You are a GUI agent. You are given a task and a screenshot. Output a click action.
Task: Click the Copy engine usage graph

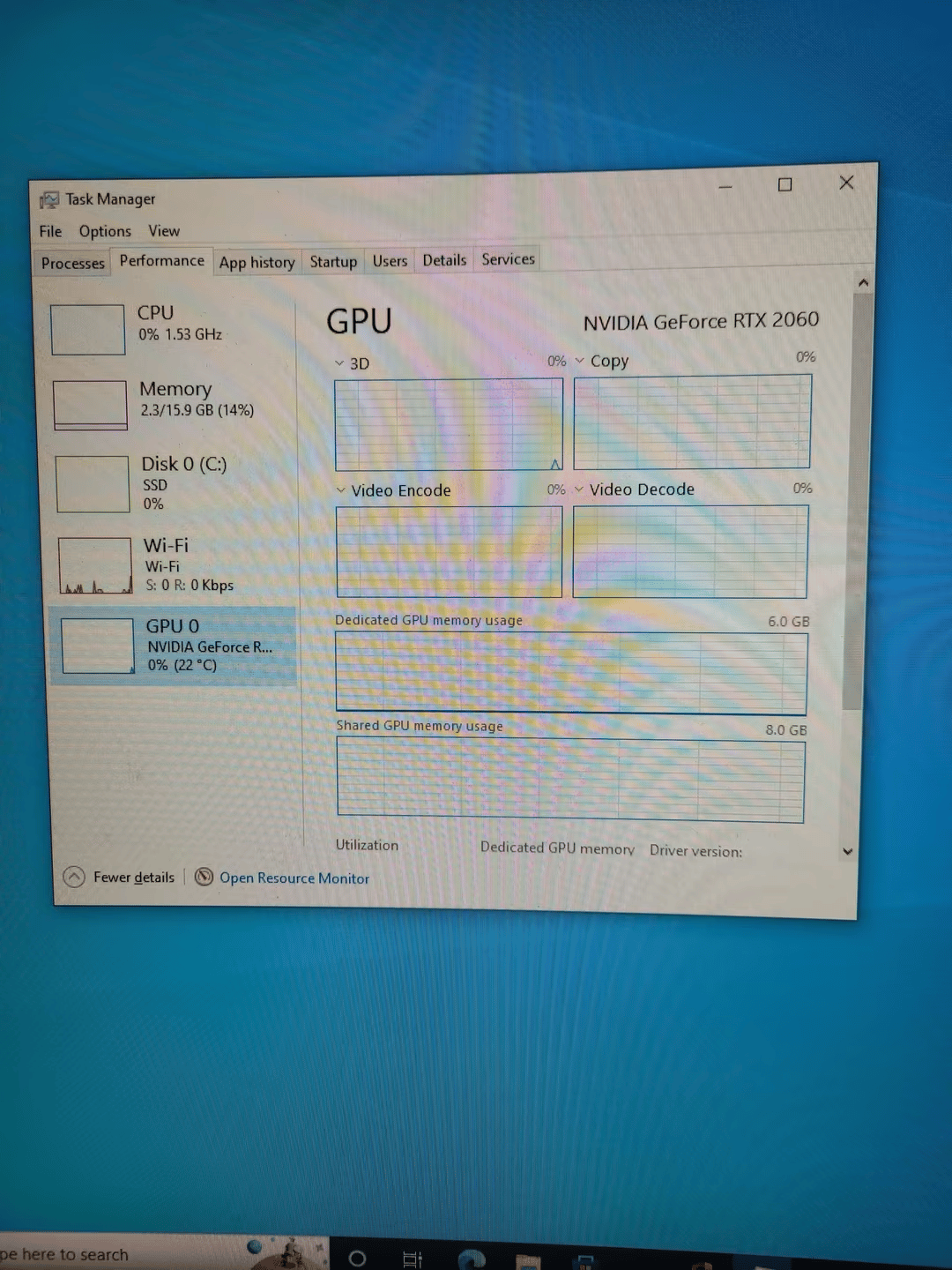(693, 422)
